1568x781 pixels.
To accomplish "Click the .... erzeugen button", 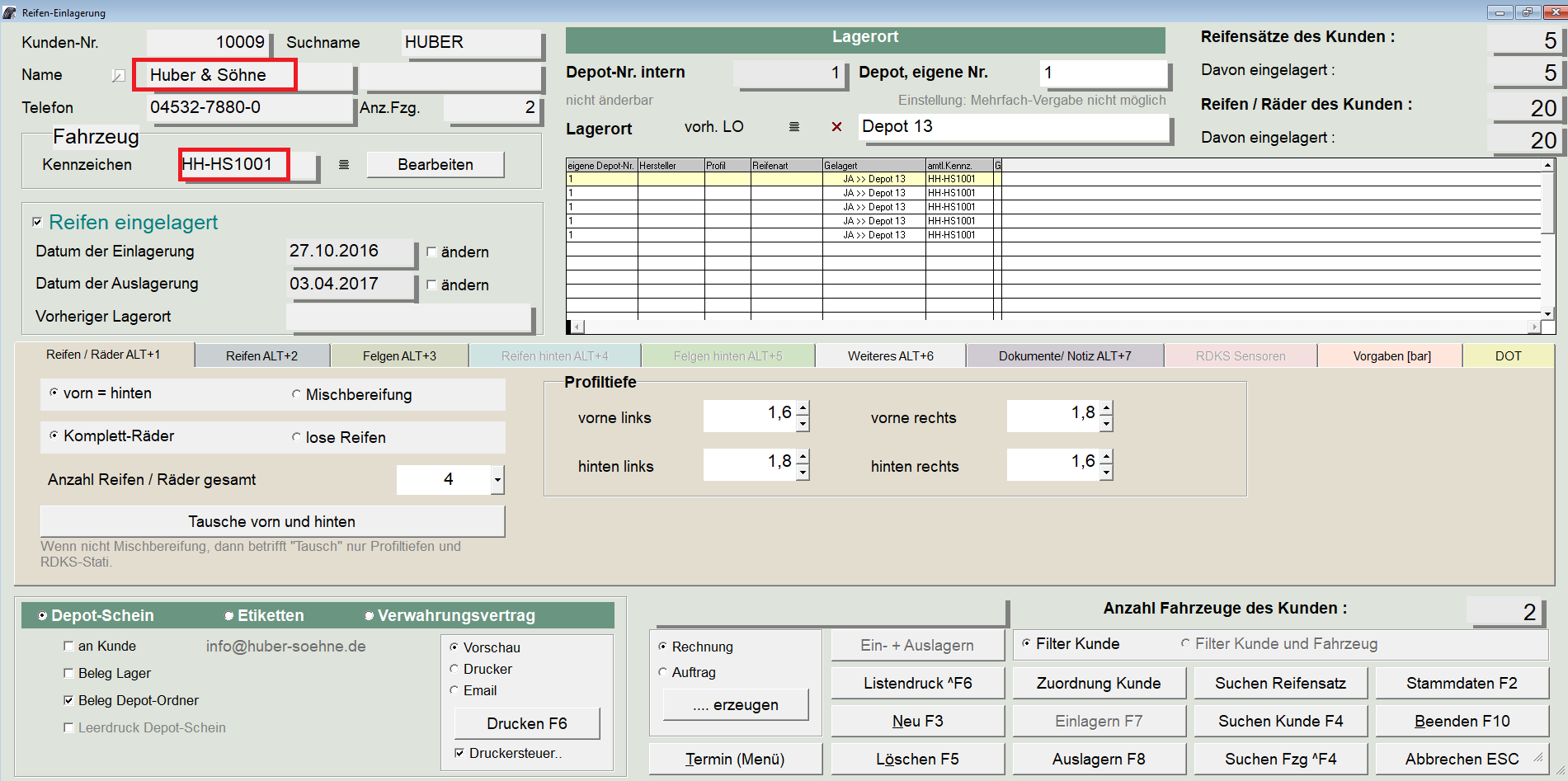I will pyautogui.click(x=736, y=704).
